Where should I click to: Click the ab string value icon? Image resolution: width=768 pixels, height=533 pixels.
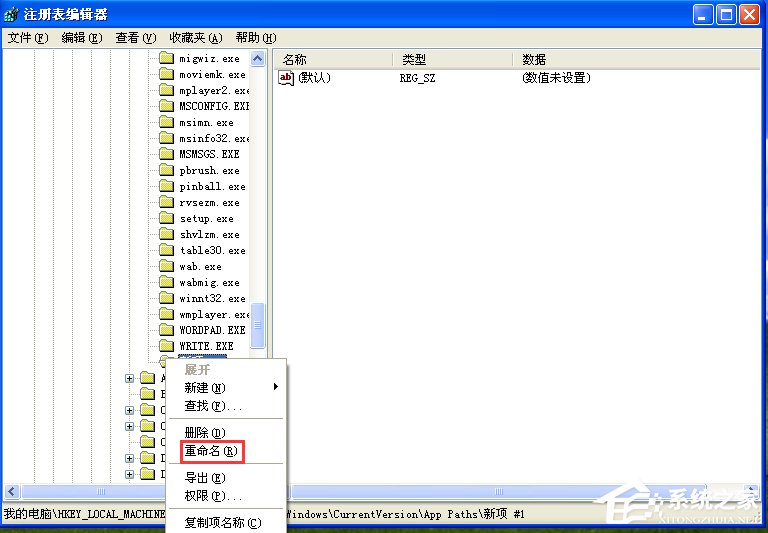pyautogui.click(x=286, y=77)
